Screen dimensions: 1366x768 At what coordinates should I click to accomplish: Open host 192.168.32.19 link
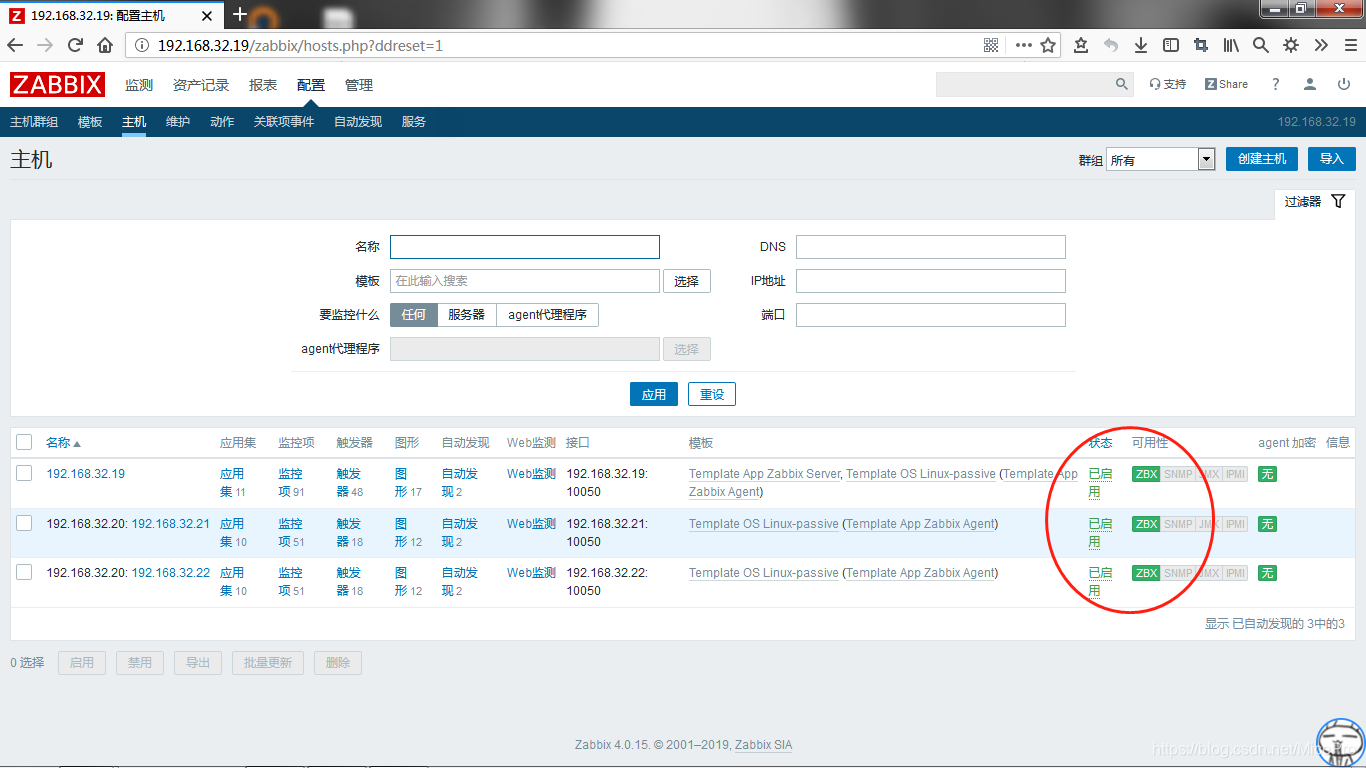tap(85, 474)
